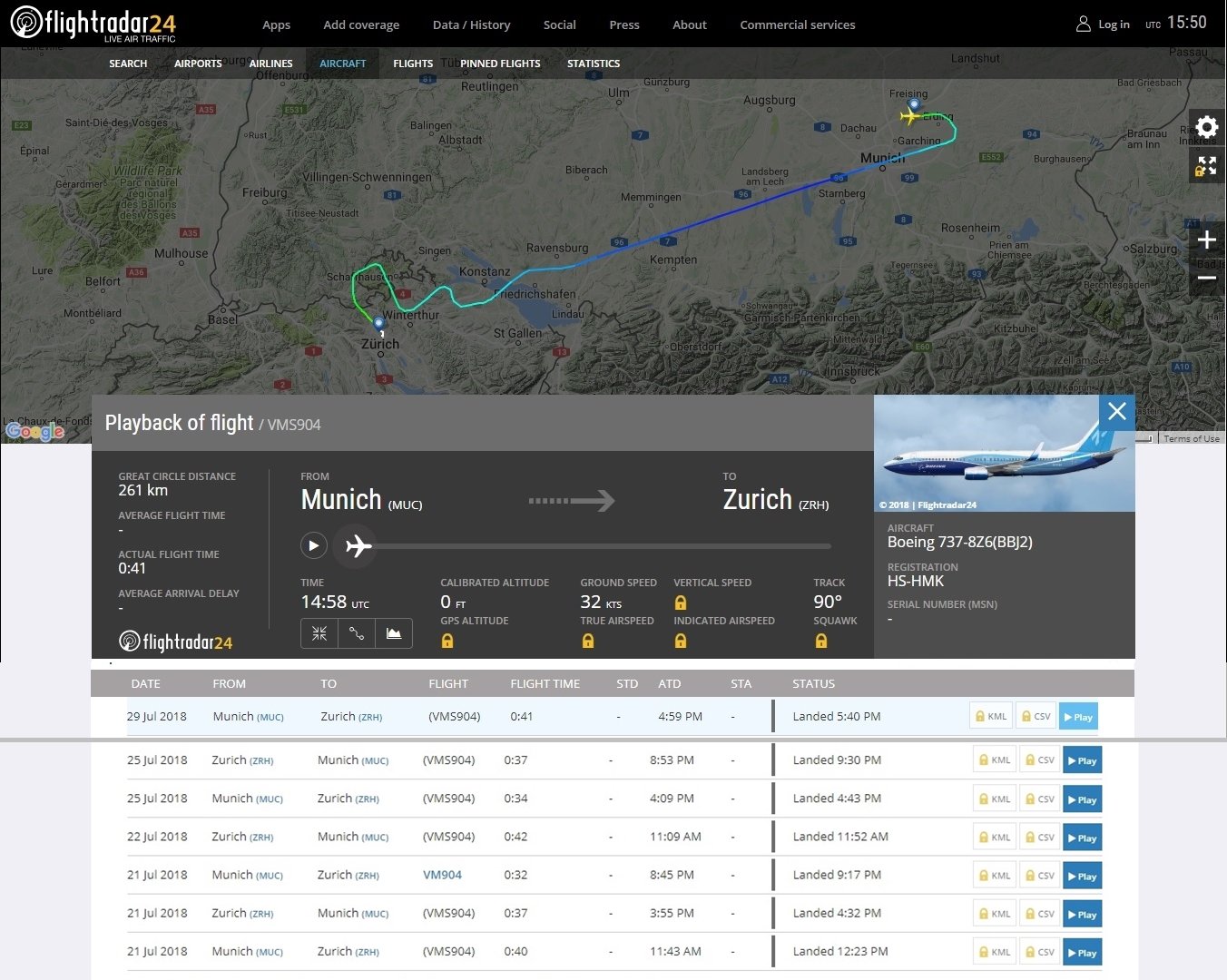Click the Munich airport pin on map
This screenshot has width=1227, height=980.
point(914,105)
